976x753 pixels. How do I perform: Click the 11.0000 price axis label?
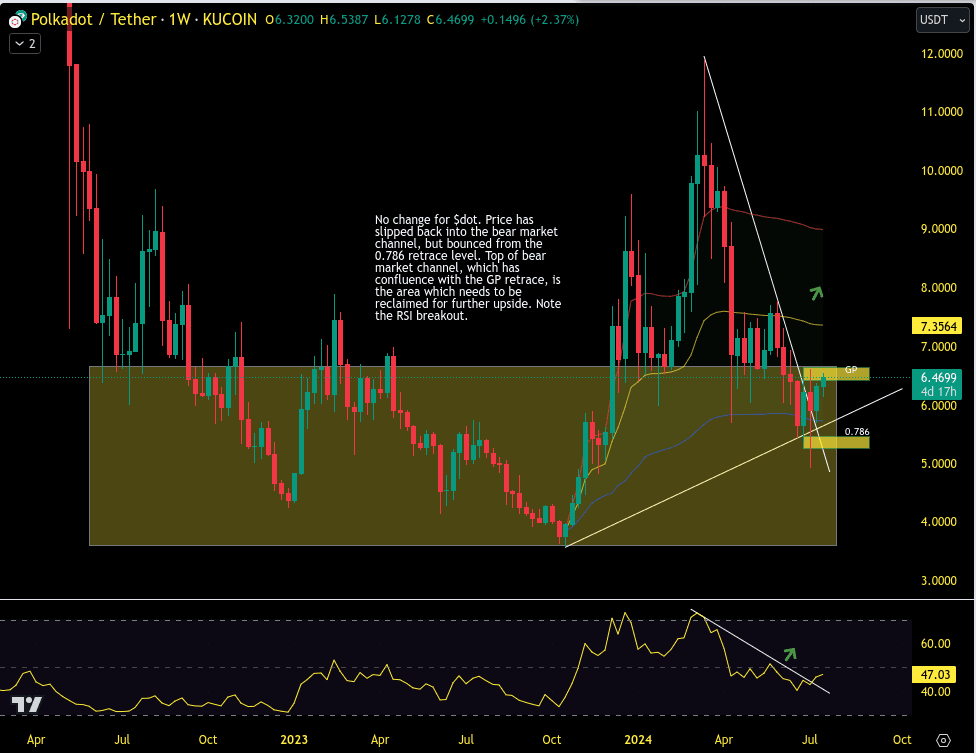click(942, 112)
